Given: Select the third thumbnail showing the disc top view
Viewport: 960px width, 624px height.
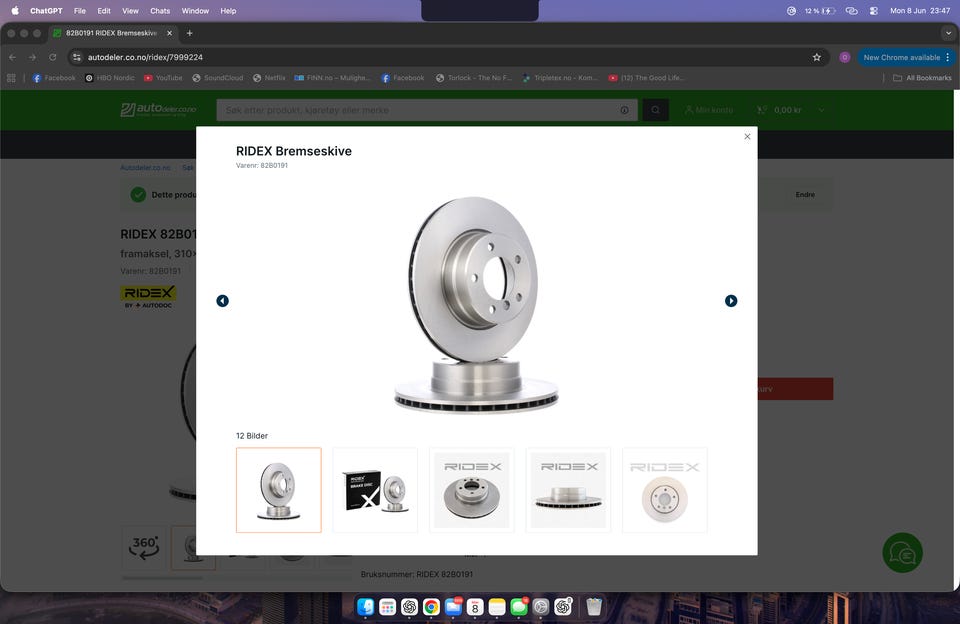Looking at the screenshot, I should point(472,490).
